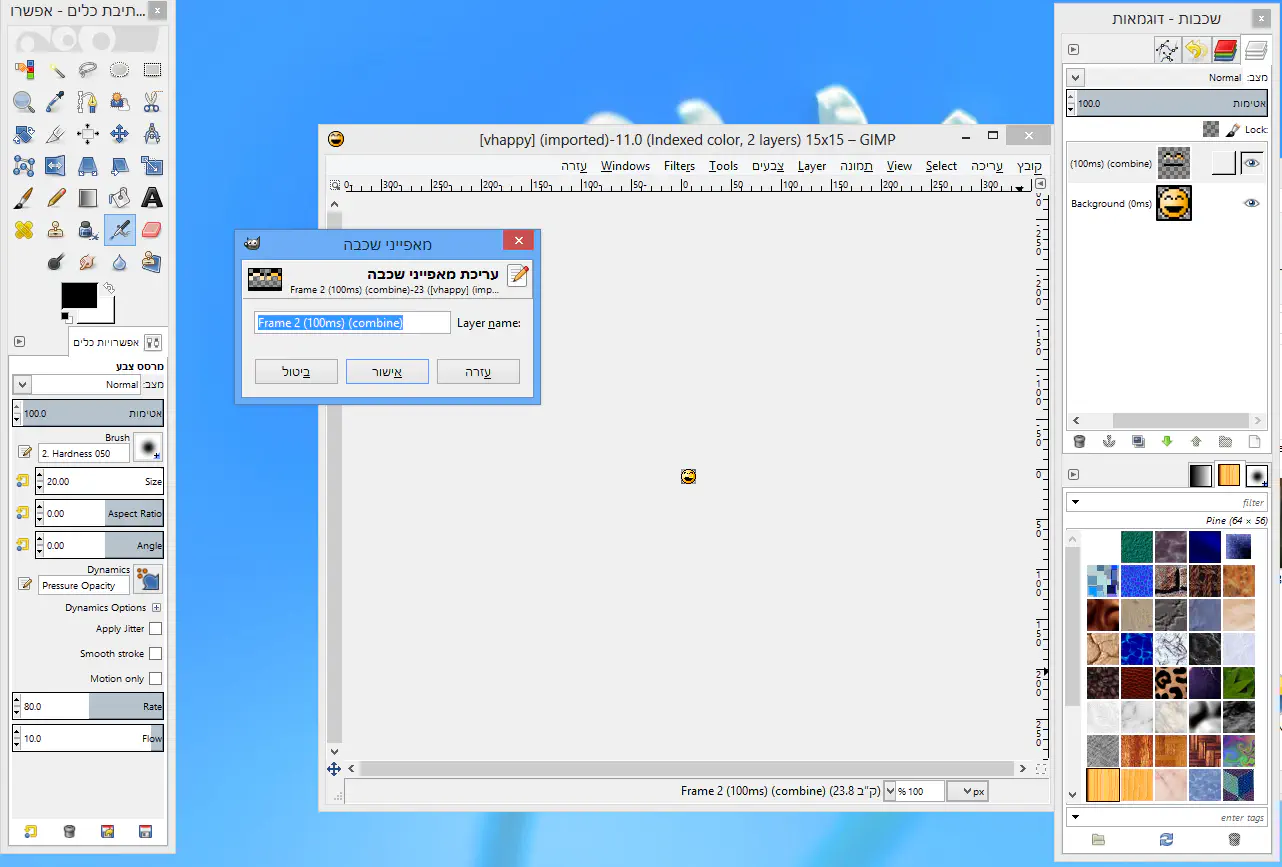Select the Text tool in toolbox

pyautogui.click(x=152, y=197)
